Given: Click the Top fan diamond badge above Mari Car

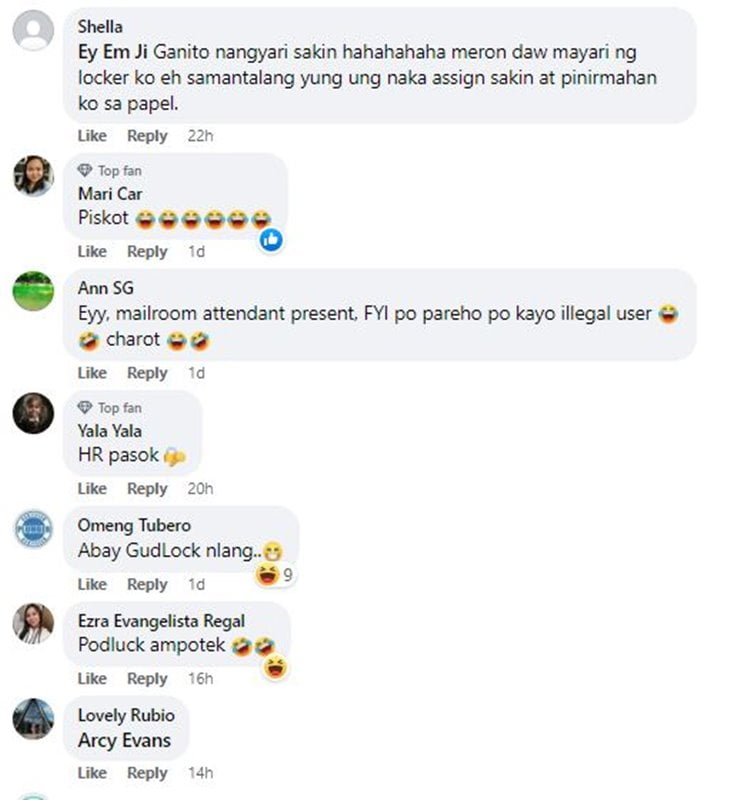Looking at the screenshot, I should [x=109, y=170].
